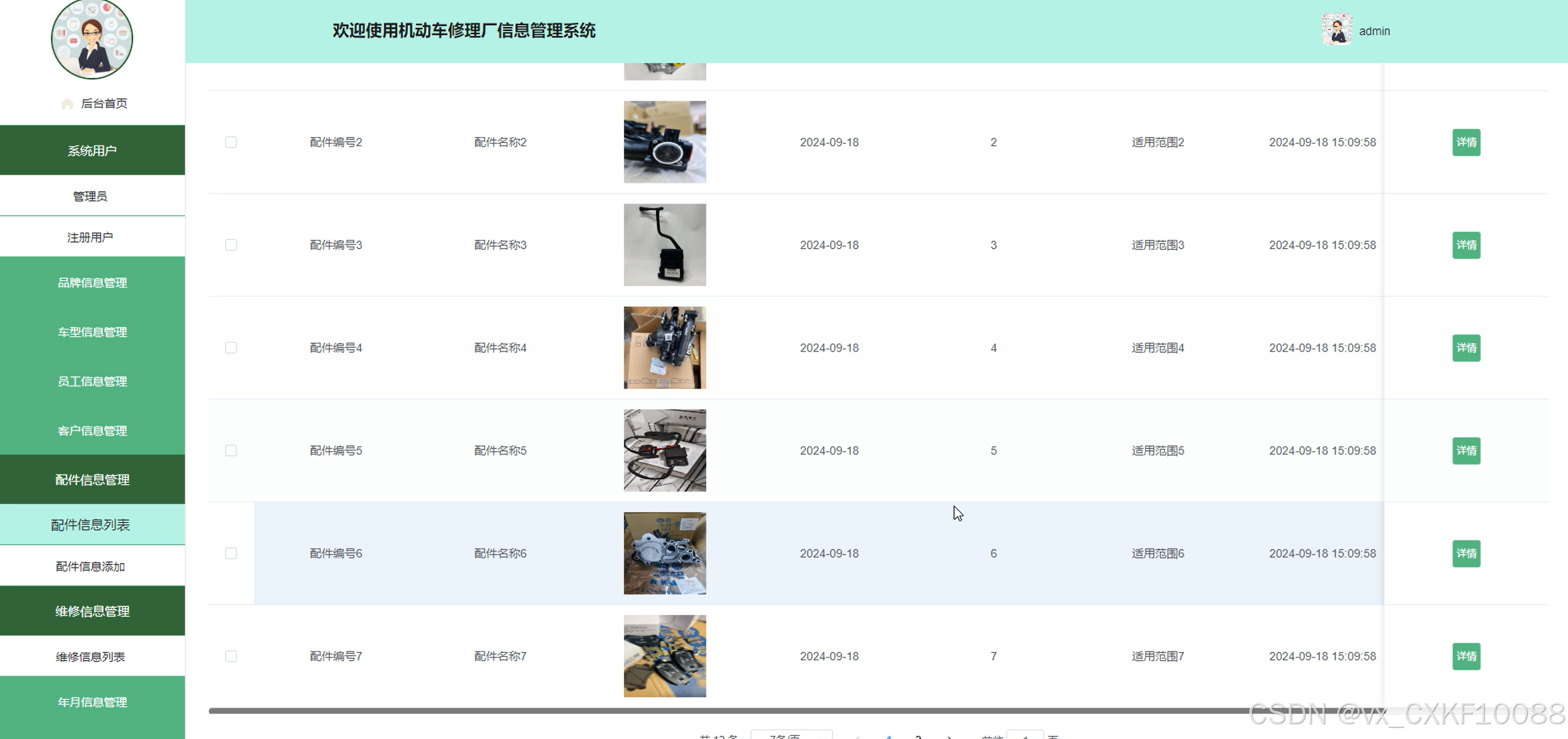
Task: Open thumbnail image for 配件名称2
Action: [664, 142]
